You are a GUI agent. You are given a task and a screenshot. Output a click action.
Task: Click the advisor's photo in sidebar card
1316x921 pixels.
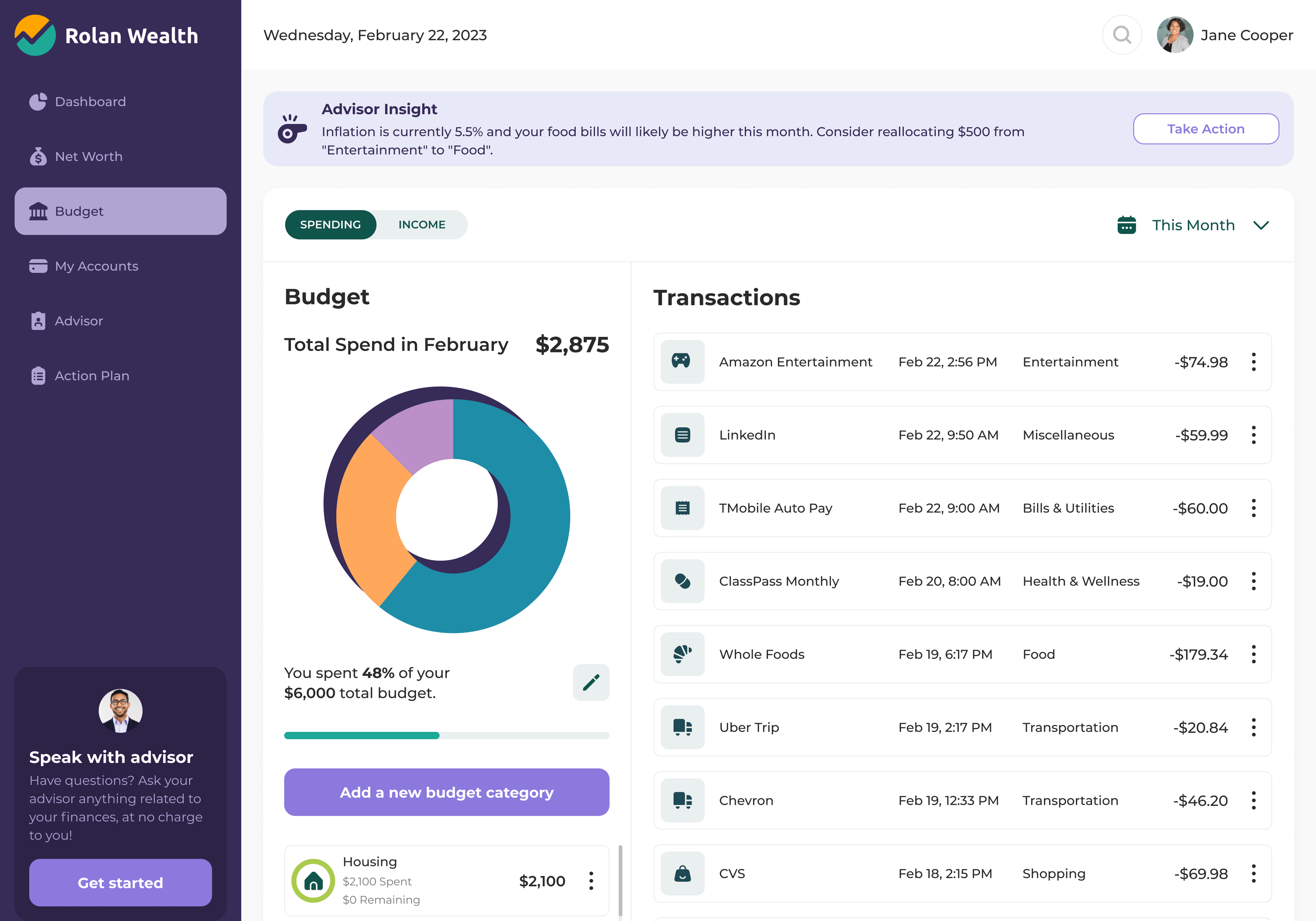click(x=120, y=711)
